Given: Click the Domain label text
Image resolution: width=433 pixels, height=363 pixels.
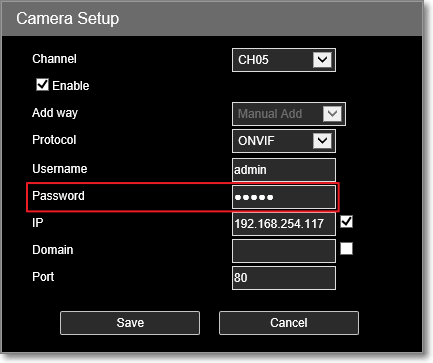Looking at the screenshot, I should pos(53,250).
